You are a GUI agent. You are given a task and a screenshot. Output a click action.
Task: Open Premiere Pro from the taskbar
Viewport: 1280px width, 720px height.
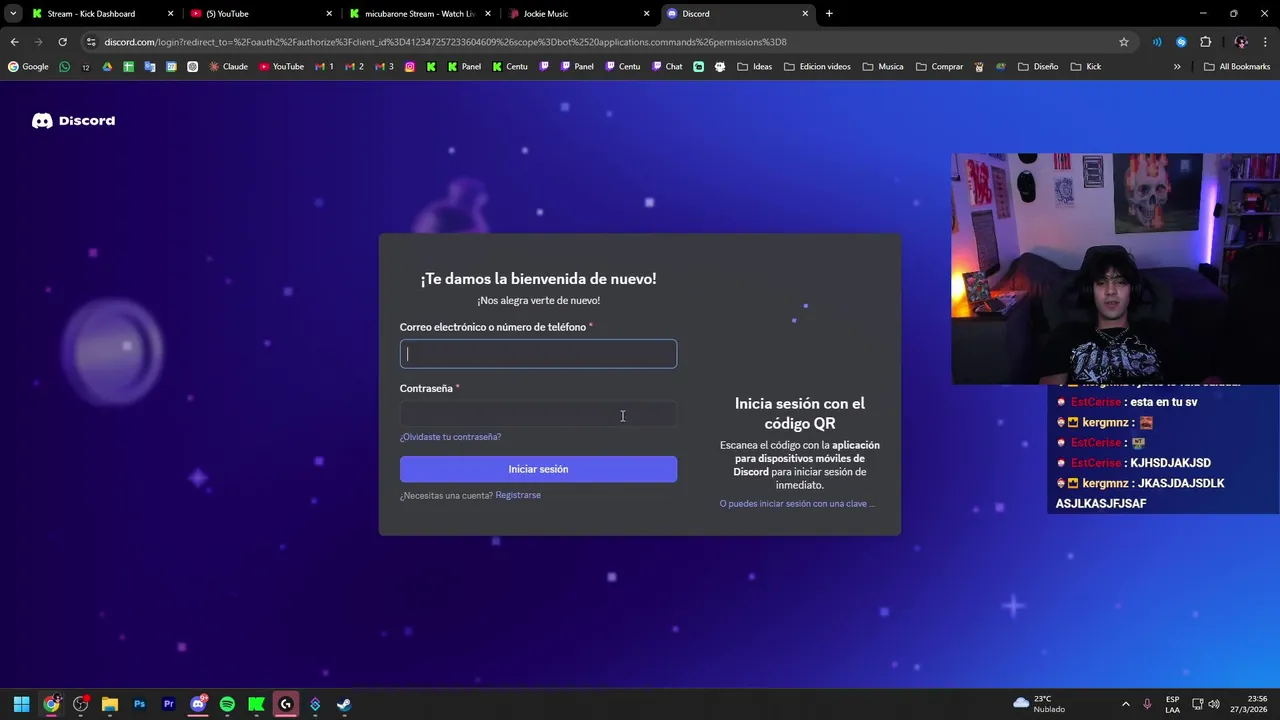[x=168, y=704]
